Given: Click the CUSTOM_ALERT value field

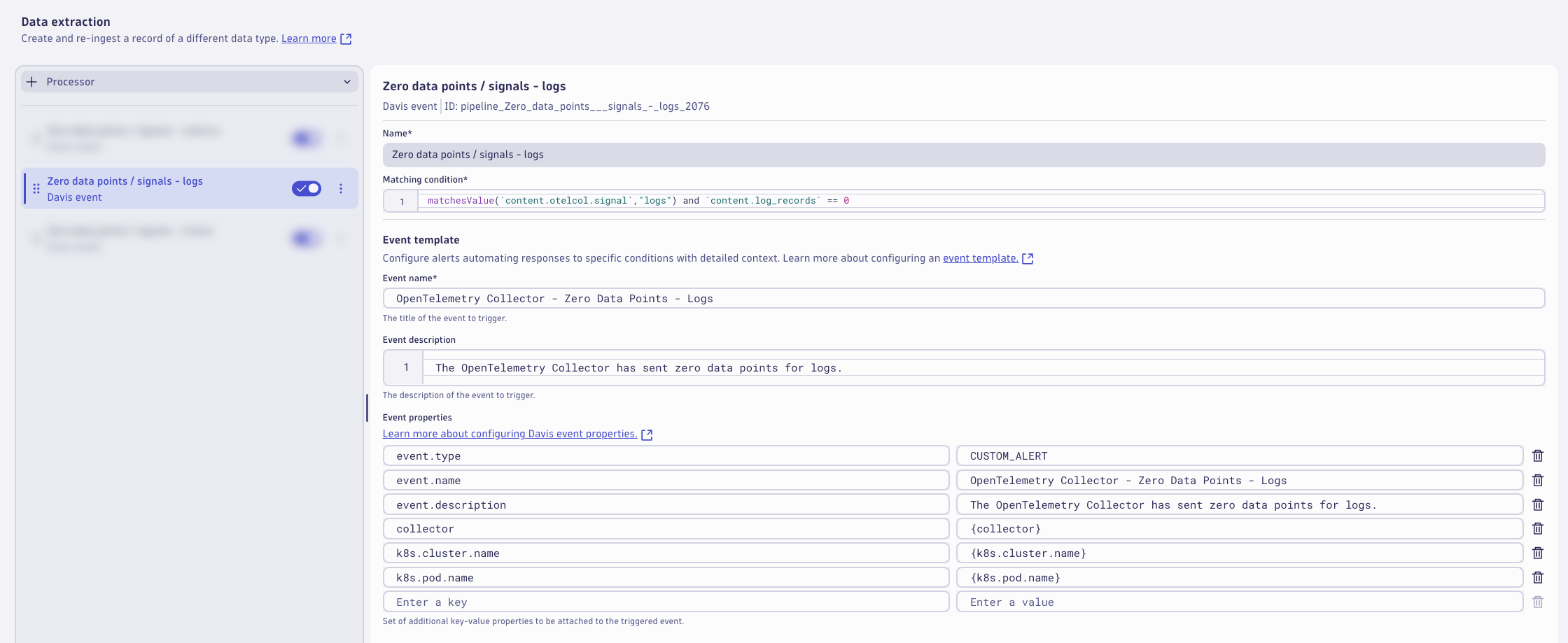Looking at the screenshot, I should tap(1240, 455).
